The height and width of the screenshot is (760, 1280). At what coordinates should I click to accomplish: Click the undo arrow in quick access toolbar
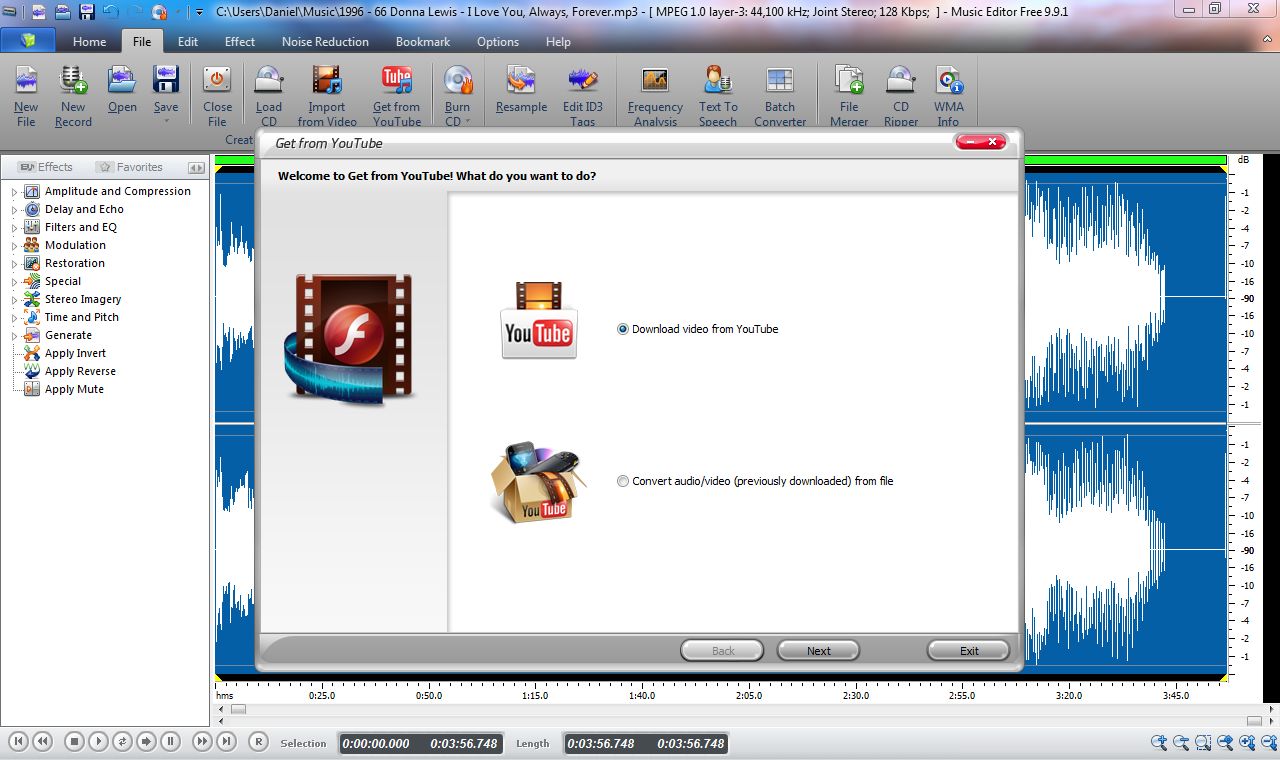[x=111, y=12]
